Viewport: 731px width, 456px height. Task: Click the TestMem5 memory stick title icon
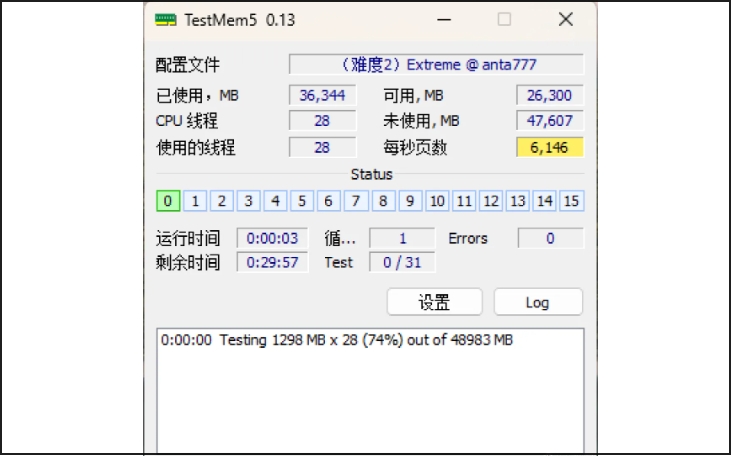pos(166,20)
